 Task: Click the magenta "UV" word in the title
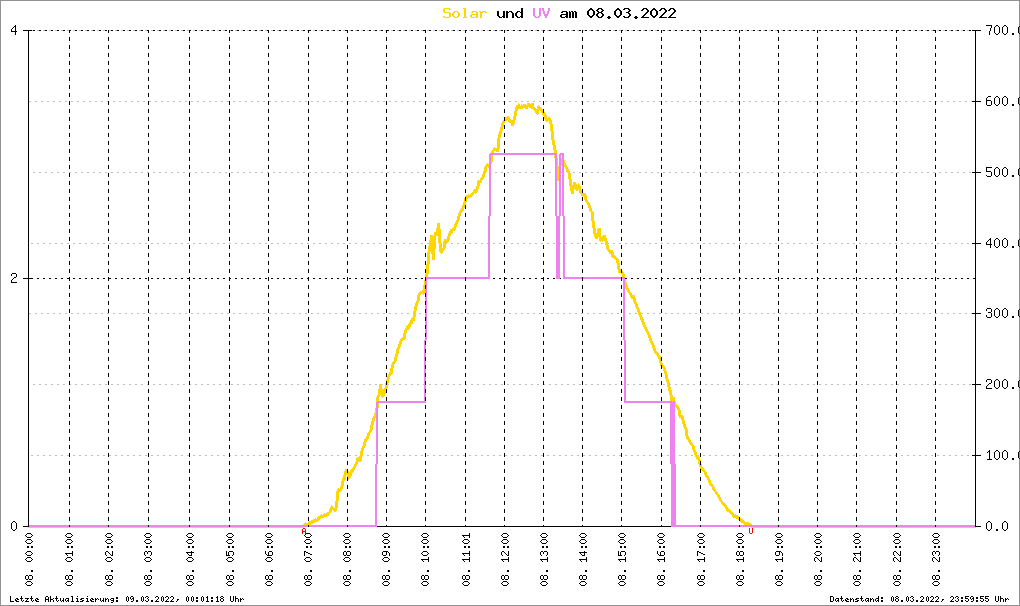tap(541, 13)
